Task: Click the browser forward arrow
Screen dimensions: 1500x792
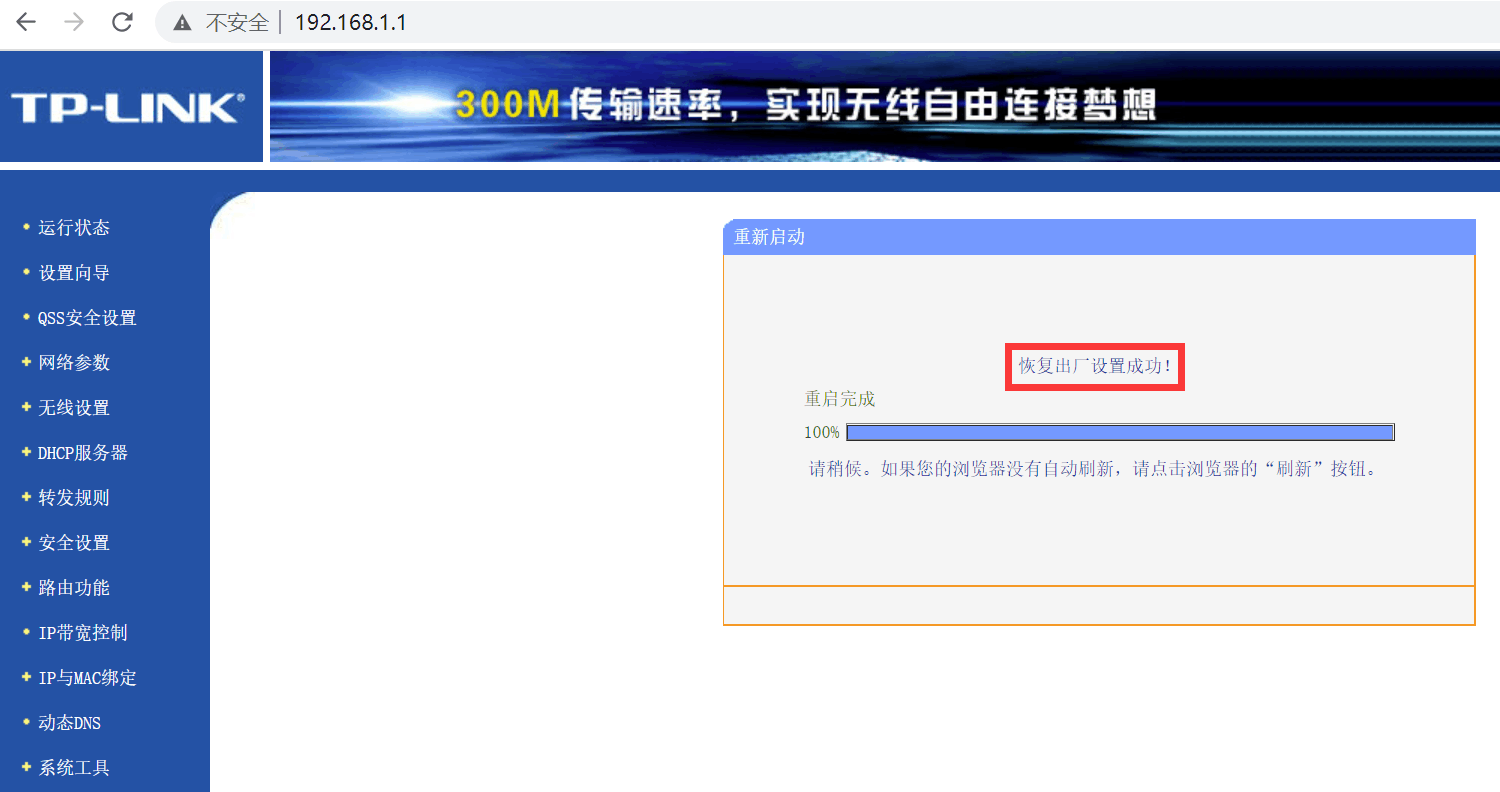Action: point(73,22)
